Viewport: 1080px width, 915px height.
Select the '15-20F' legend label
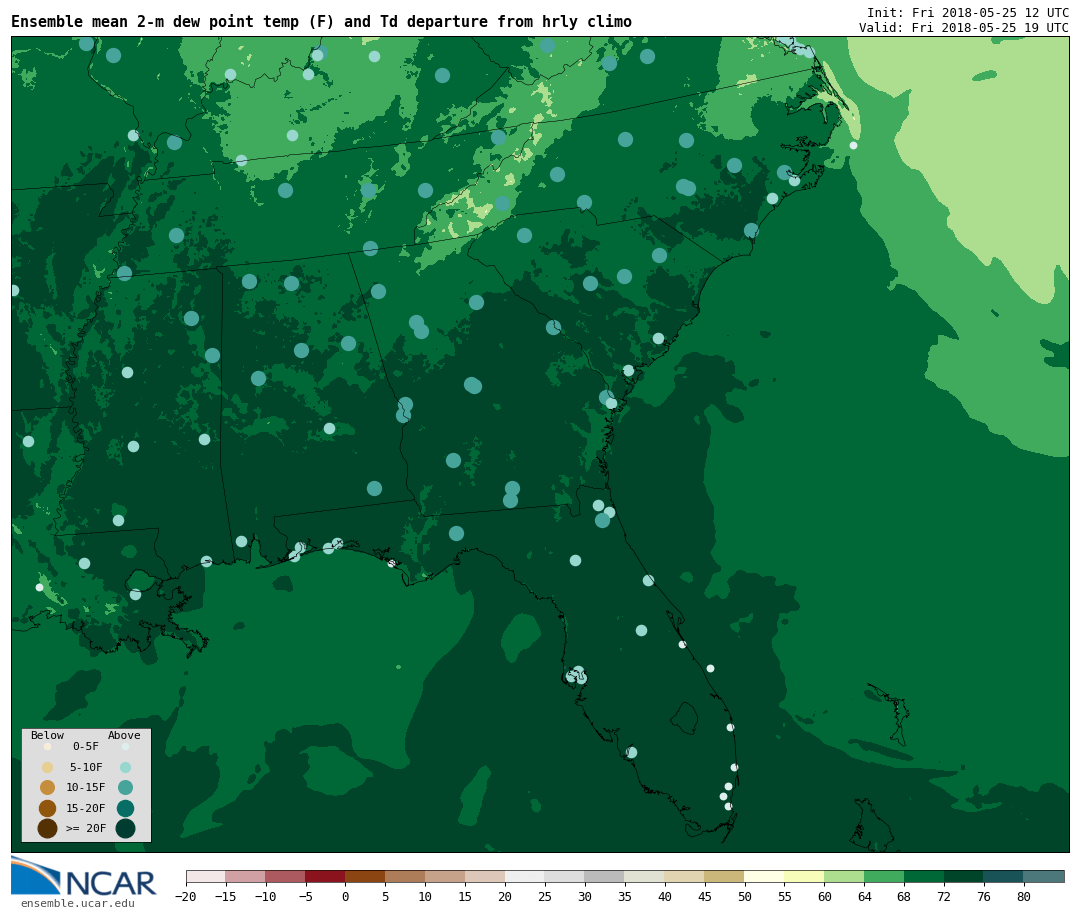point(86,808)
